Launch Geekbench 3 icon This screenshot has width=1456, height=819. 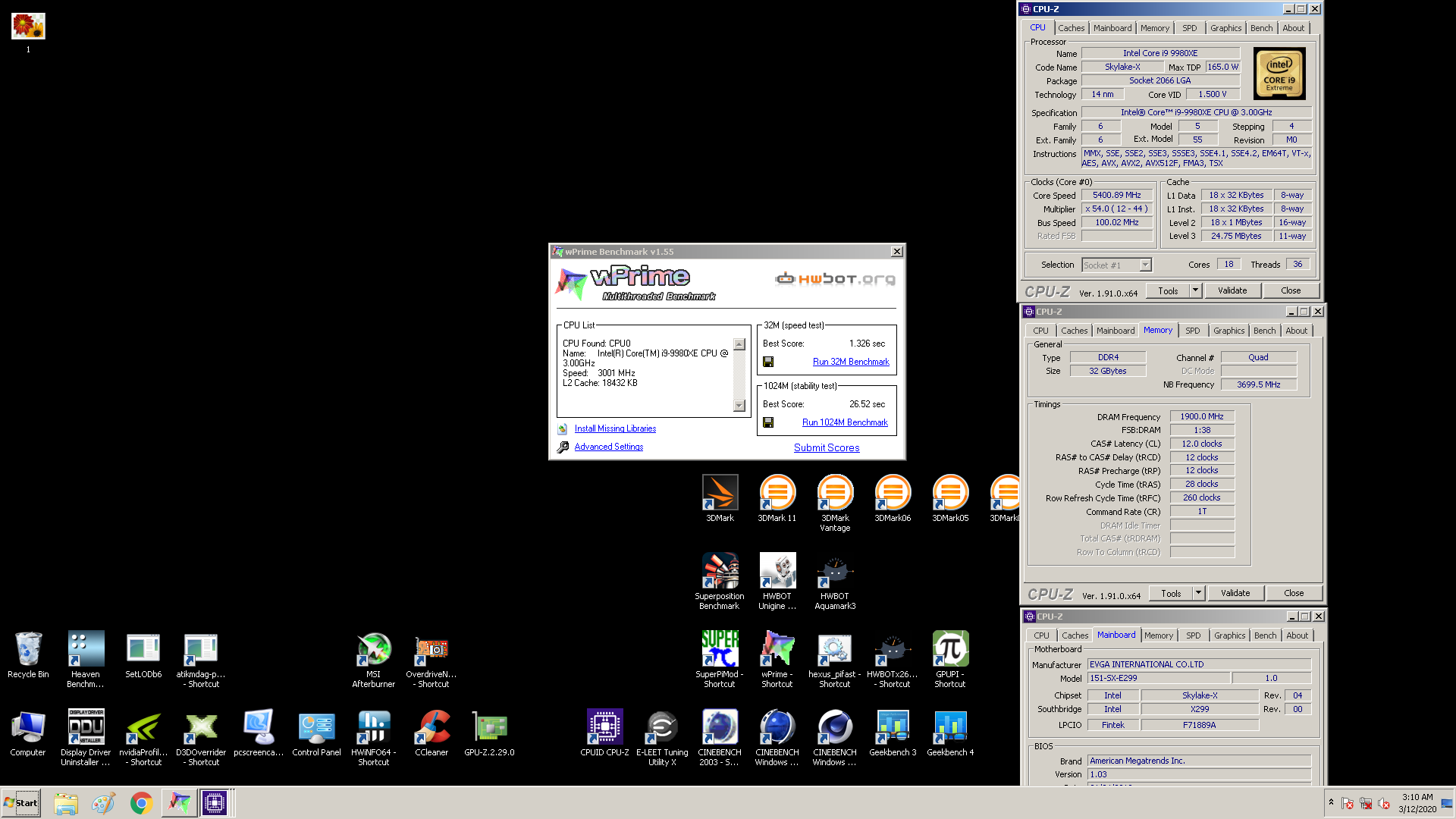point(893,733)
